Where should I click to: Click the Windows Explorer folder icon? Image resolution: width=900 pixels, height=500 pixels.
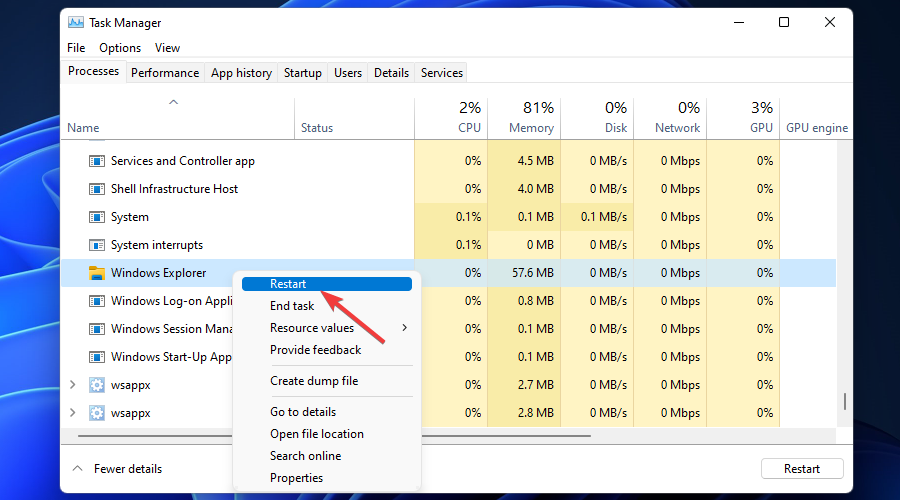click(96, 273)
